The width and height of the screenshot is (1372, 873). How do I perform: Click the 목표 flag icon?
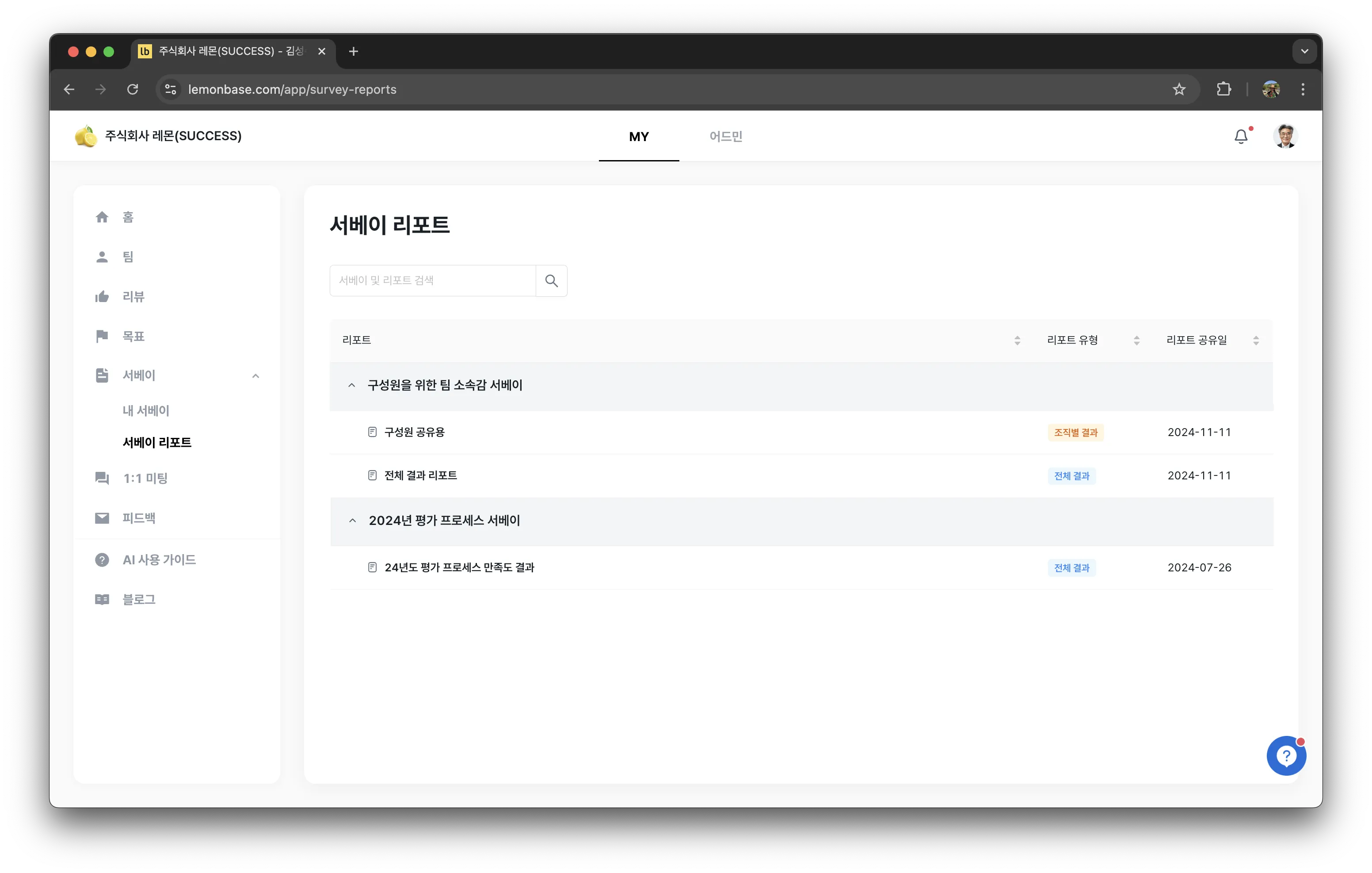click(102, 337)
